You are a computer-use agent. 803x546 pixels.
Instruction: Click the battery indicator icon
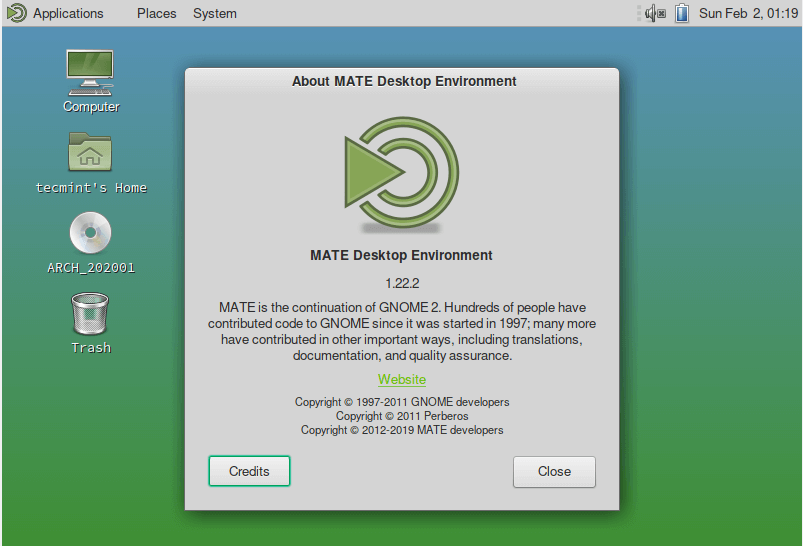[682, 13]
